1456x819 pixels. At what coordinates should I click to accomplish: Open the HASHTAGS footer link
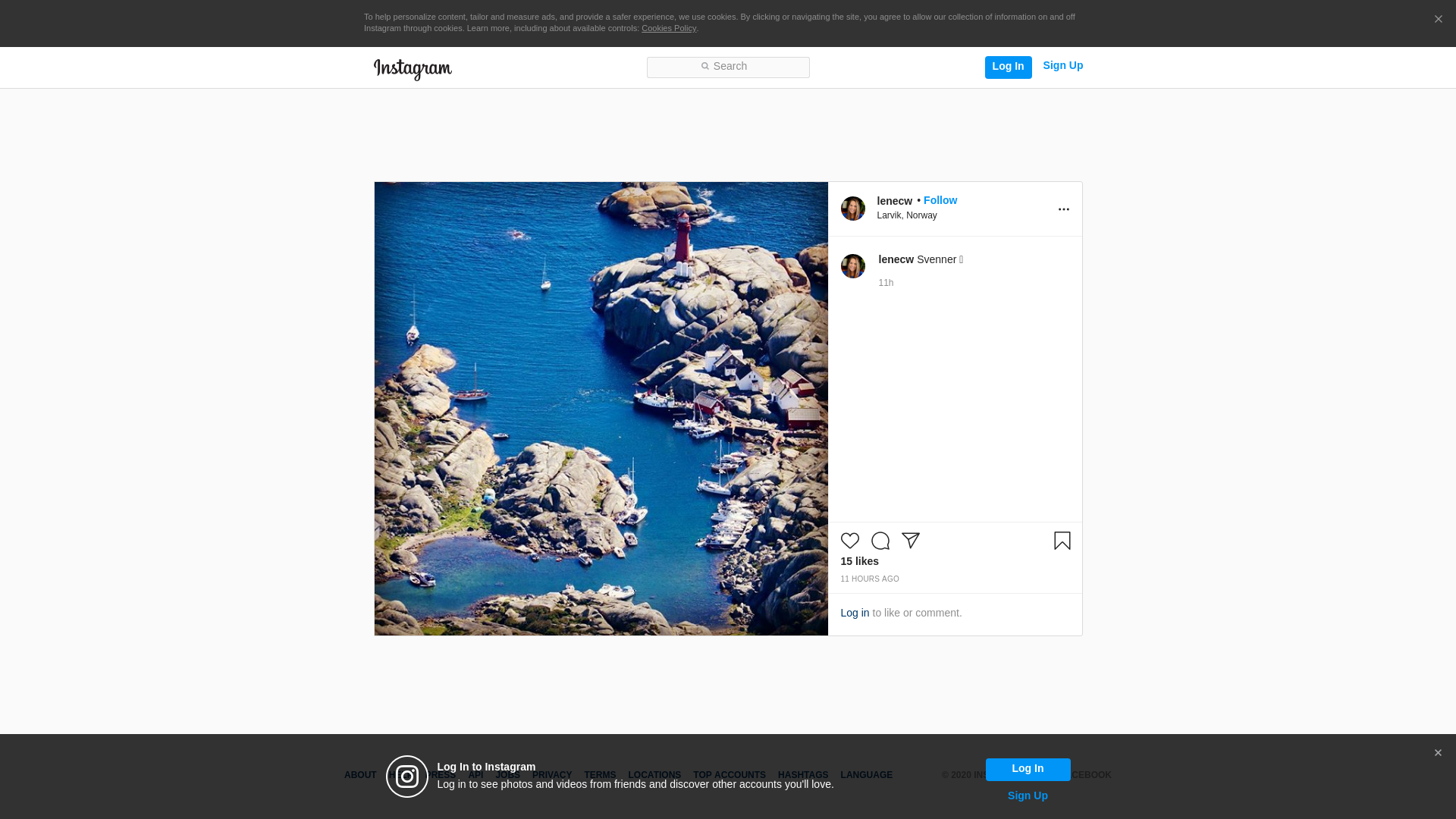pyautogui.click(x=803, y=776)
